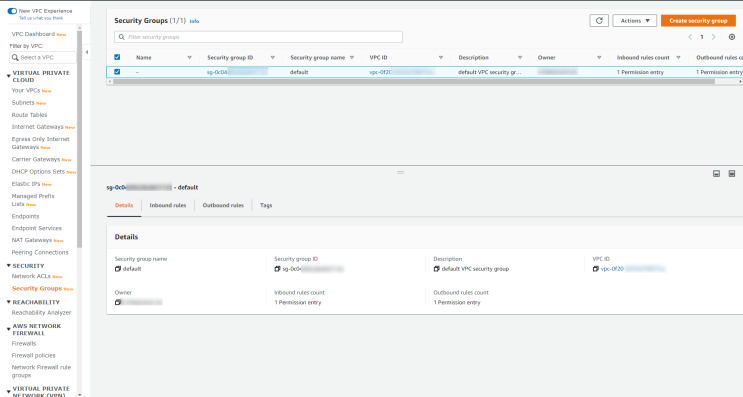This screenshot has width=743, height=397.
Task: Copy the Security group ID in Details
Action: coord(277,269)
